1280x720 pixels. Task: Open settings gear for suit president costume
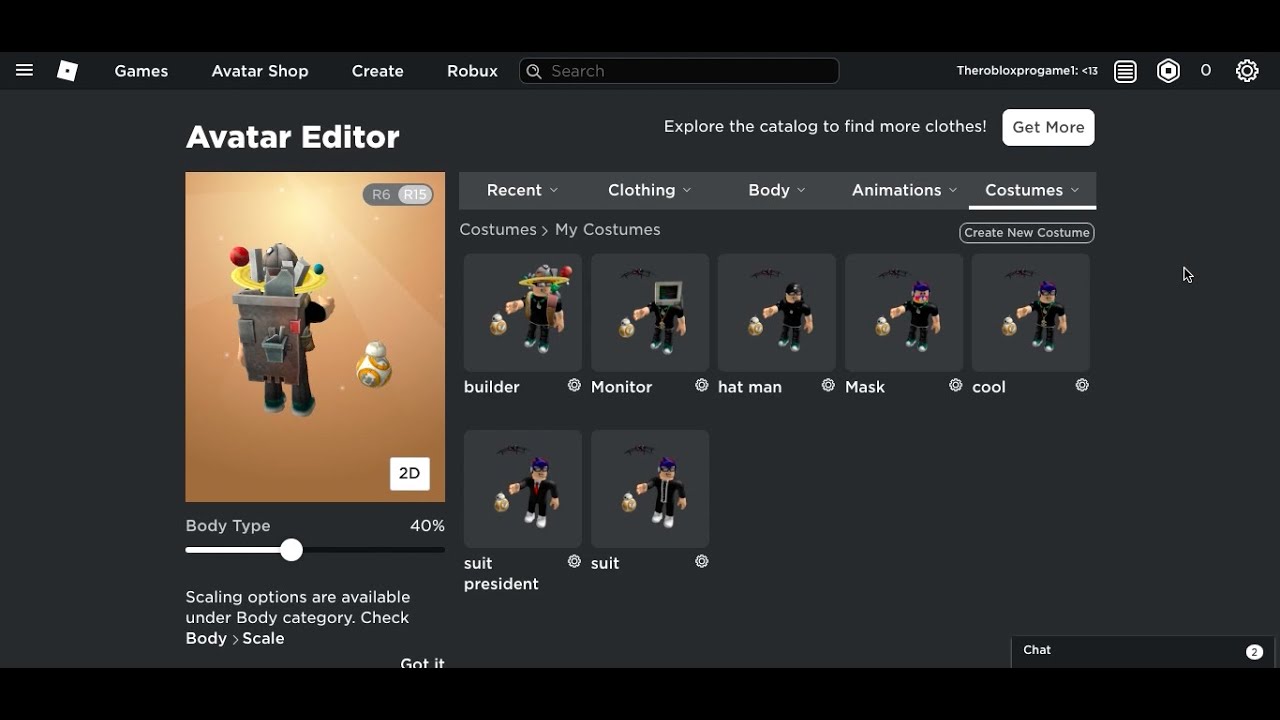pos(574,561)
